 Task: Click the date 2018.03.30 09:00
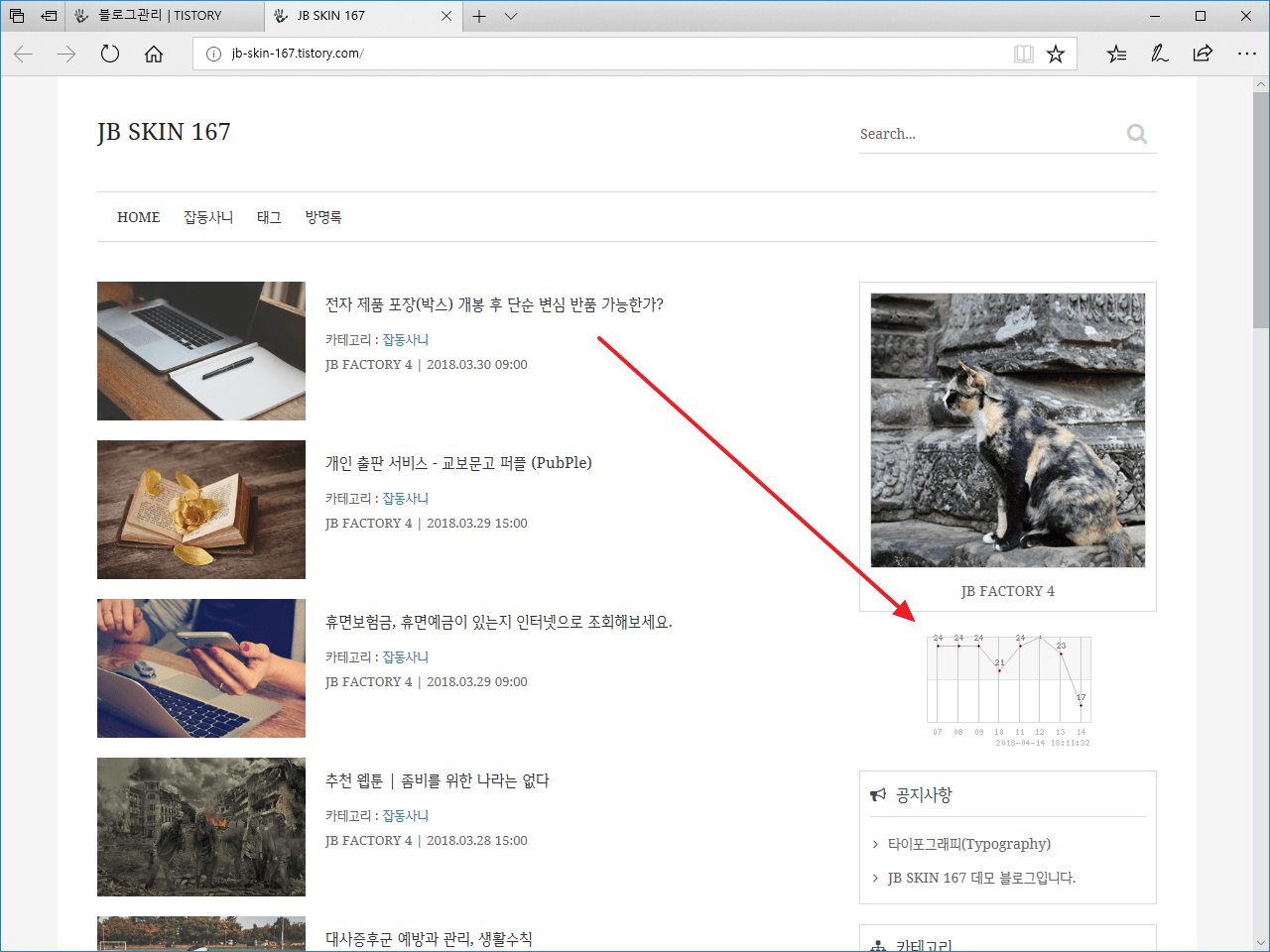tap(477, 364)
